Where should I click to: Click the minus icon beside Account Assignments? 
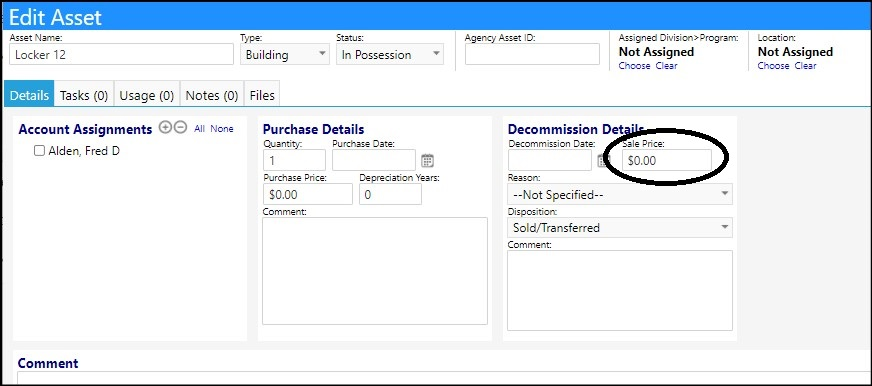click(180, 127)
